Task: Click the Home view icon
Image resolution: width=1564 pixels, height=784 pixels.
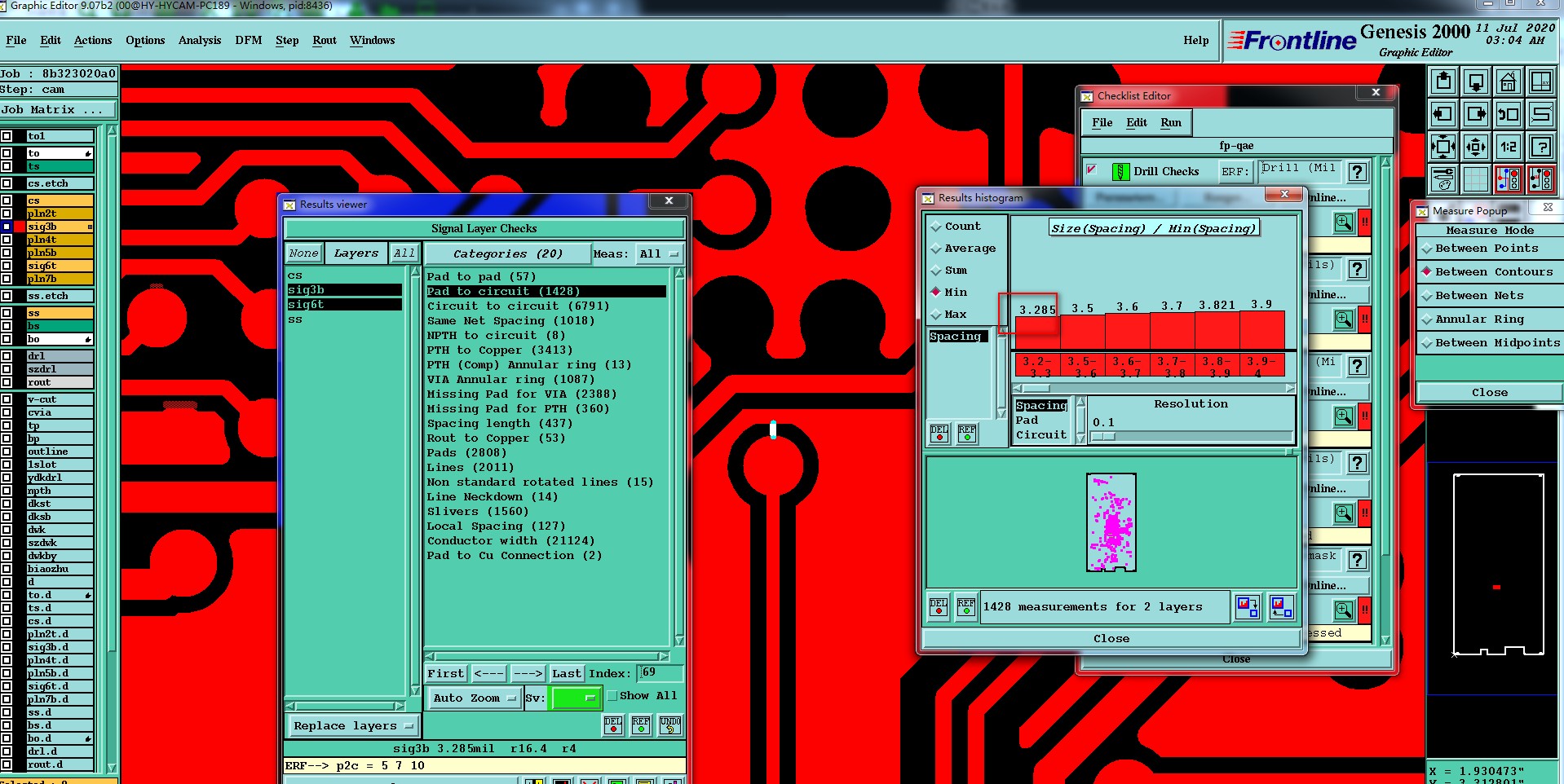Action: point(1509,81)
